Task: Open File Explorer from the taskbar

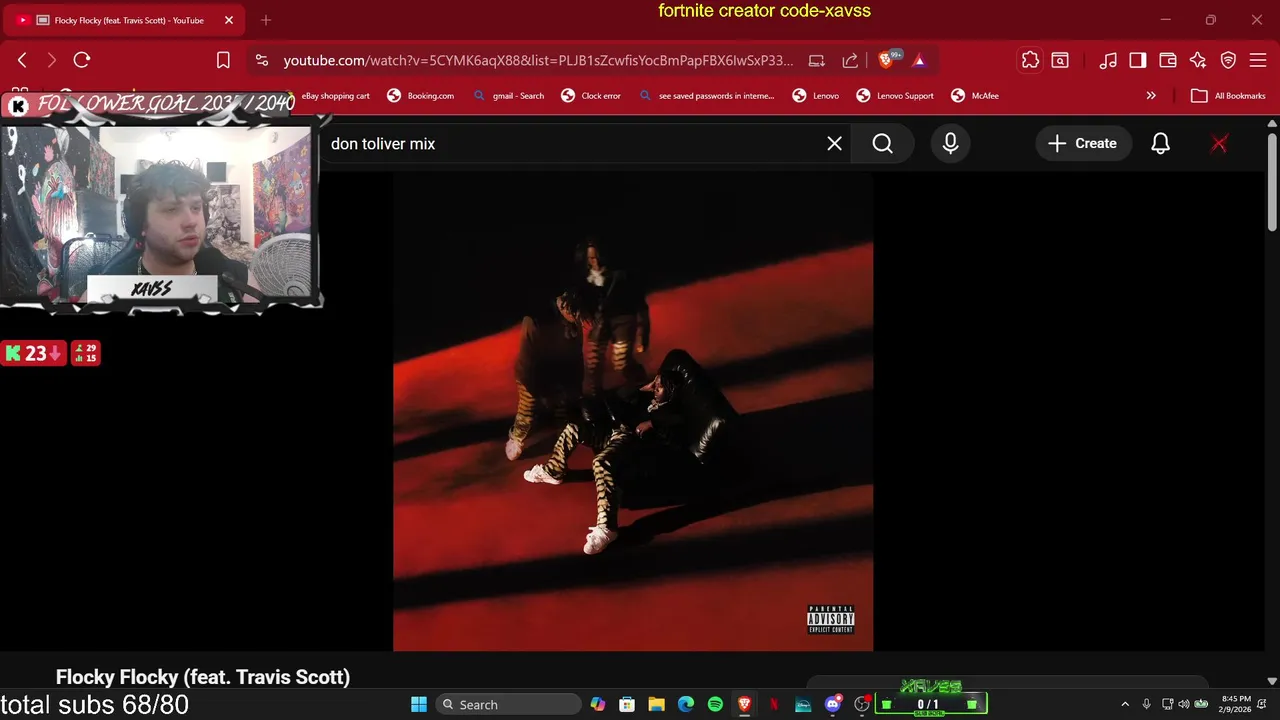Action: point(657,704)
